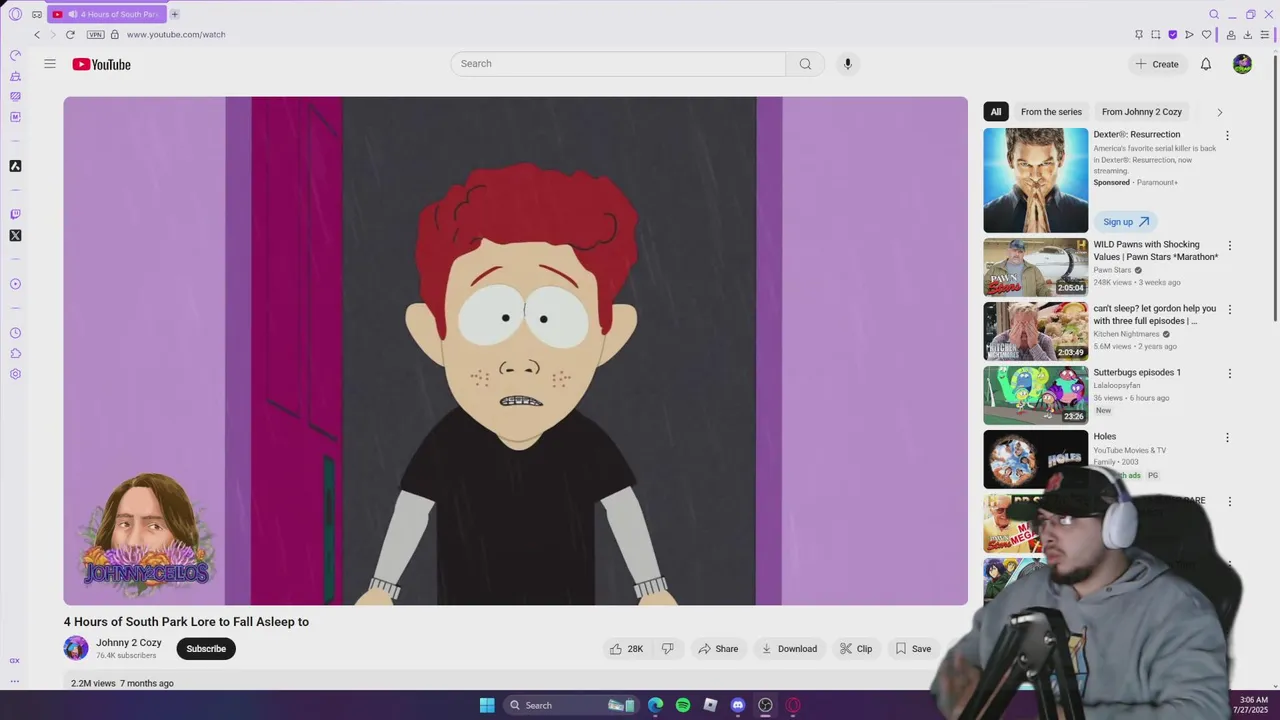Image resolution: width=1280 pixels, height=720 pixels.
Task: Open history clock in sidebar
Action: [15, 333]
